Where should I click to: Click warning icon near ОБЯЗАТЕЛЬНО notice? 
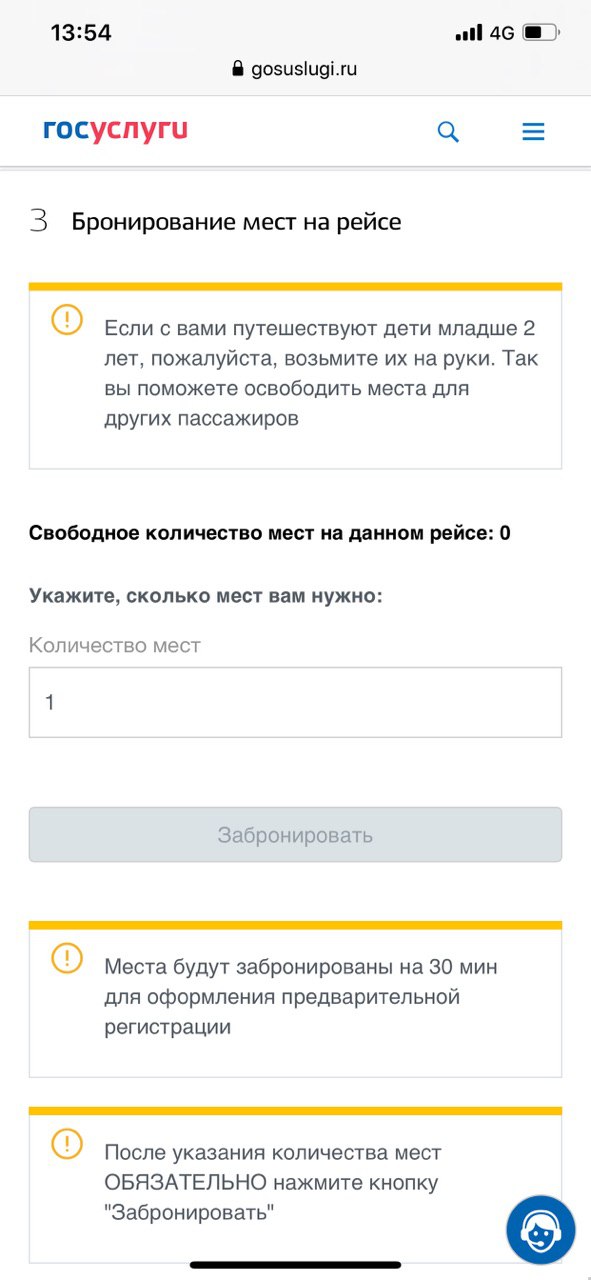point(67,1143)
